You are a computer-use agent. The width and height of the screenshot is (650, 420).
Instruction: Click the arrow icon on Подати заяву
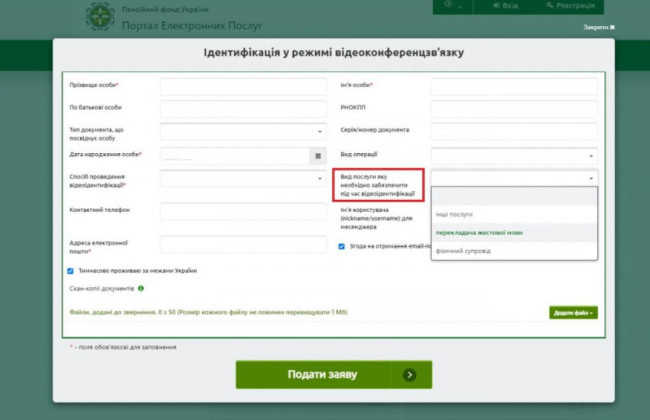(x=410, y=375)
